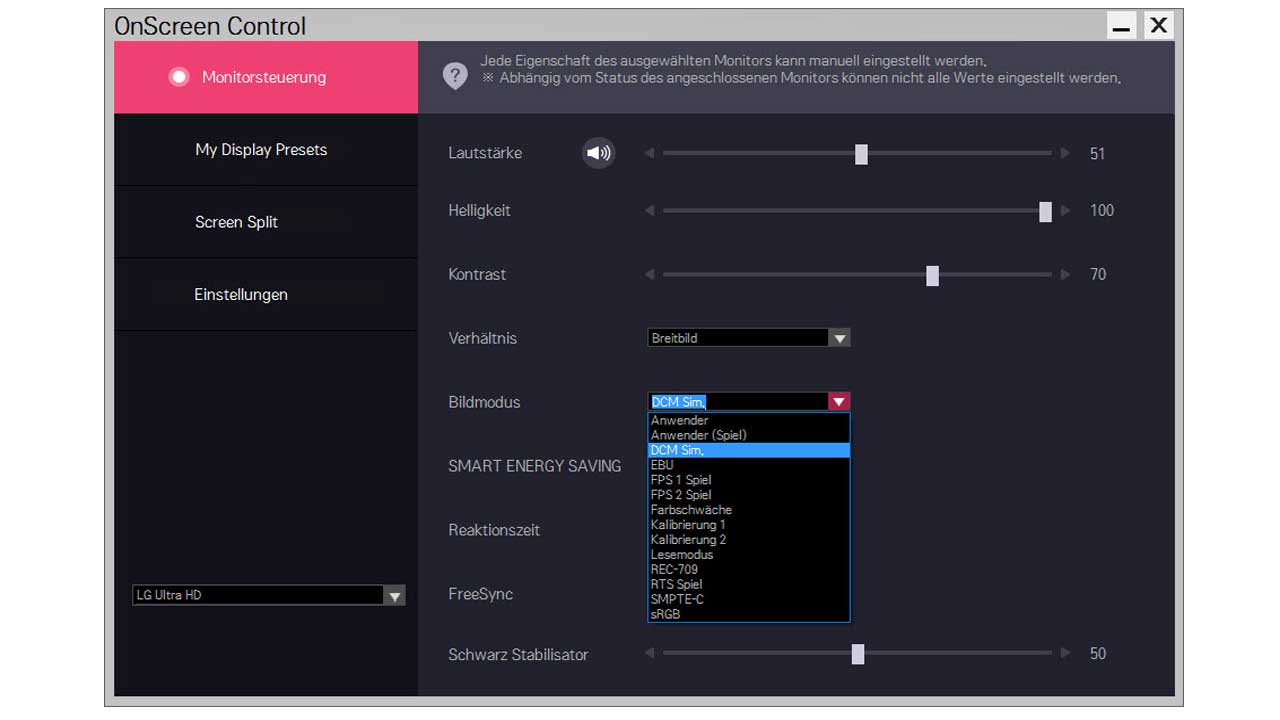Switch to Screen Split tab
This screenshot has height=720, width=1280.
tap(237, 222)
